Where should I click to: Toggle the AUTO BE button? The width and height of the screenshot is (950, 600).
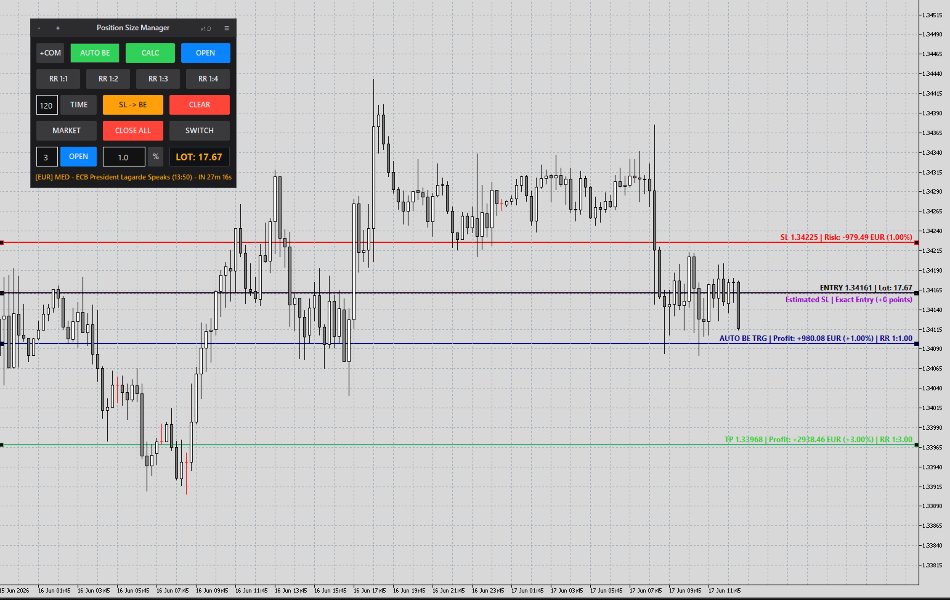pos(95,53)
